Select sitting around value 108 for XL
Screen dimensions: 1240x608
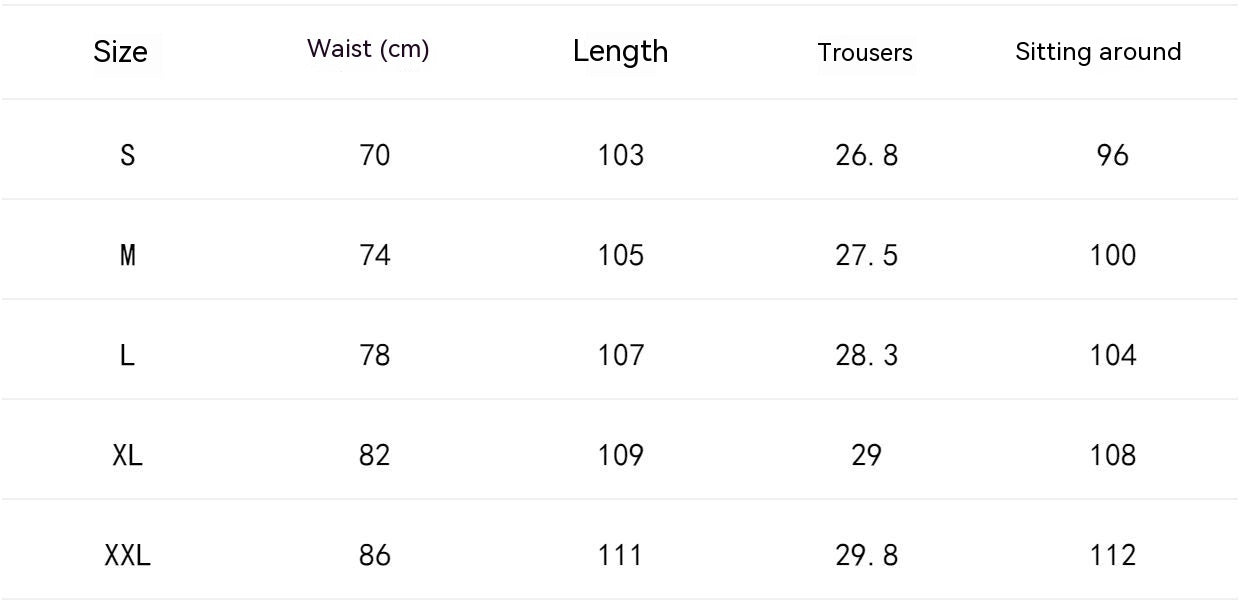tap(1113, 456)
